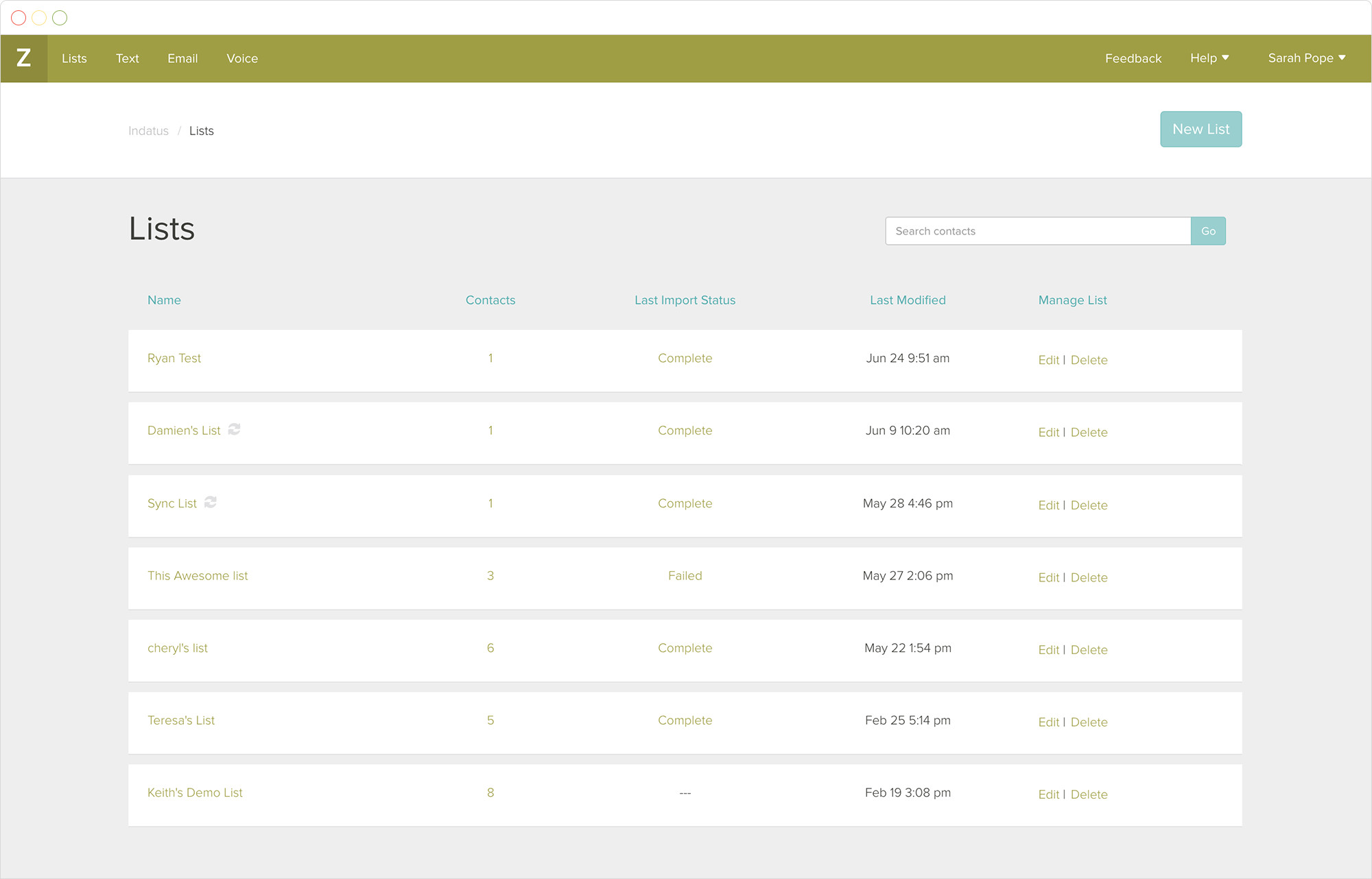Delete the Sync List row

coord(1089,505)
